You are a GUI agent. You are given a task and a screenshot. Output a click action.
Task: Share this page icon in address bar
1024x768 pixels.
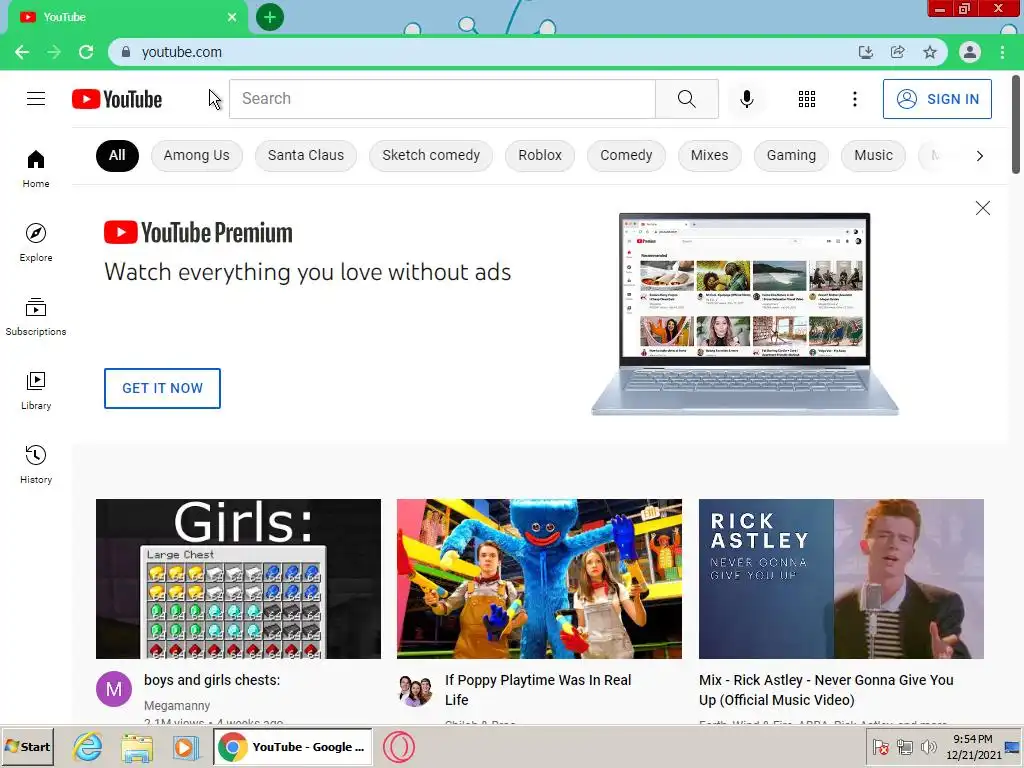pyautogui.click(x=897, y=52)
